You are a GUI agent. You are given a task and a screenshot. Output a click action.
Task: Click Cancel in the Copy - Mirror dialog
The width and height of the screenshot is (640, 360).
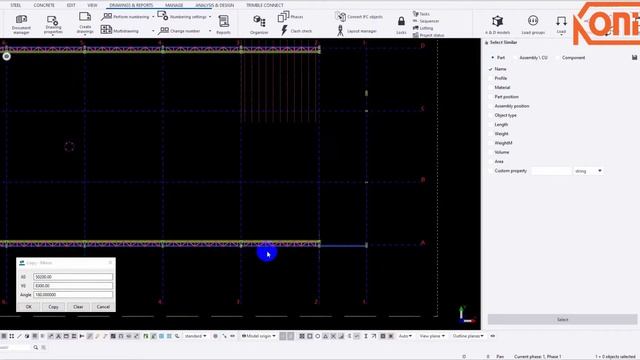(x=103, y=307)
